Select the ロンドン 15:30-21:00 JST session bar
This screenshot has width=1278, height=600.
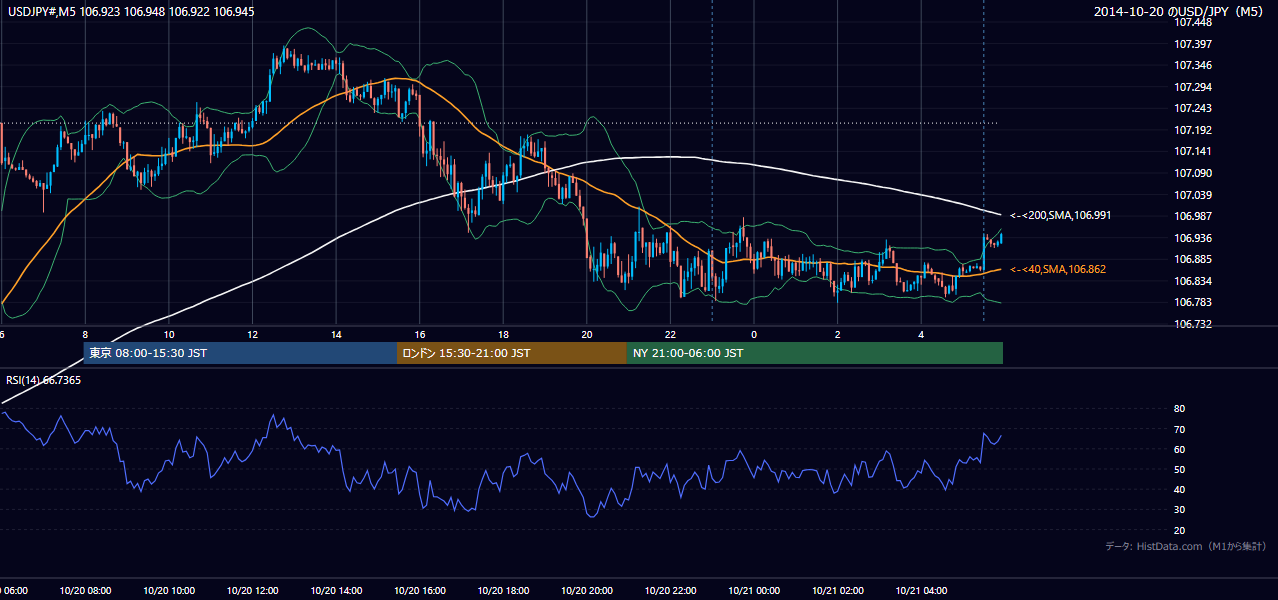click(512, 353)
